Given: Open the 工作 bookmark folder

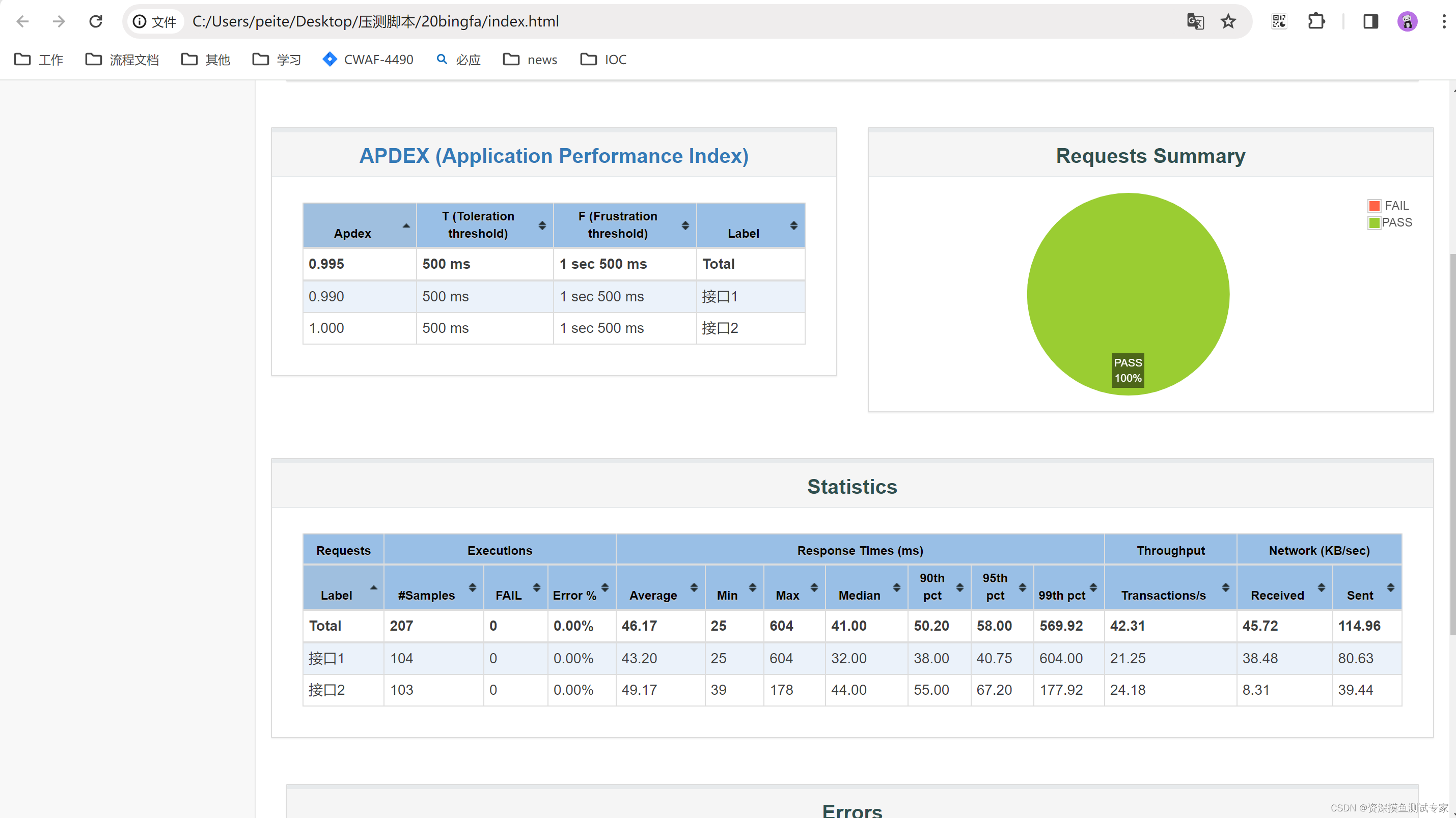Looking at the screenshot, I should [38, 60].
